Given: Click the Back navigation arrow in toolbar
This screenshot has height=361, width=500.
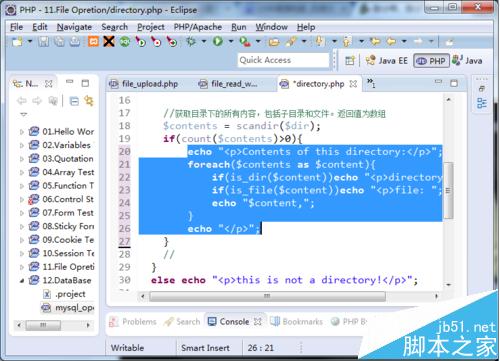Looking at the screenshot, I should (391, 42).
